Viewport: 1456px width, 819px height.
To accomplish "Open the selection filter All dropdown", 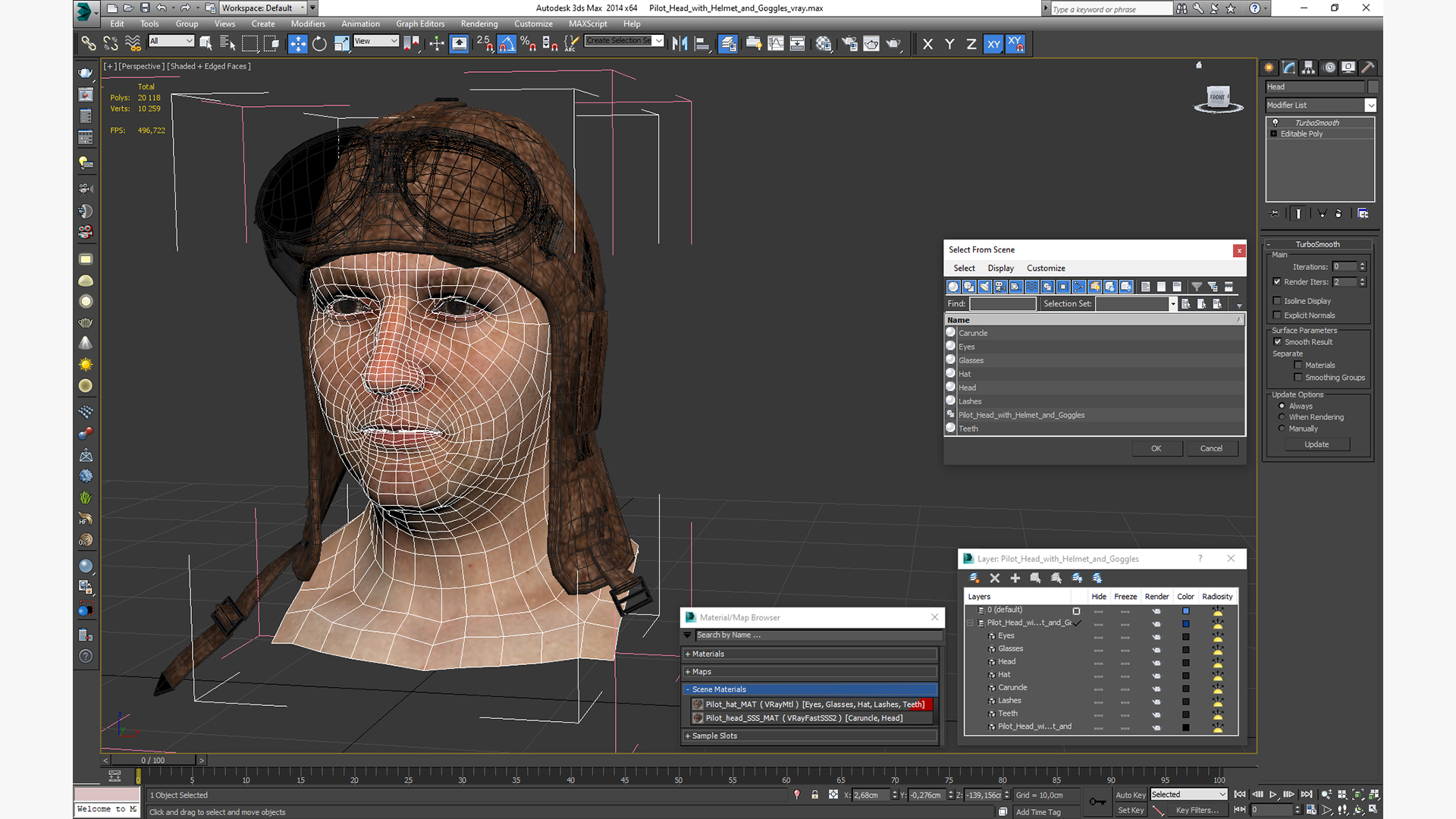I will coord(171,41).
